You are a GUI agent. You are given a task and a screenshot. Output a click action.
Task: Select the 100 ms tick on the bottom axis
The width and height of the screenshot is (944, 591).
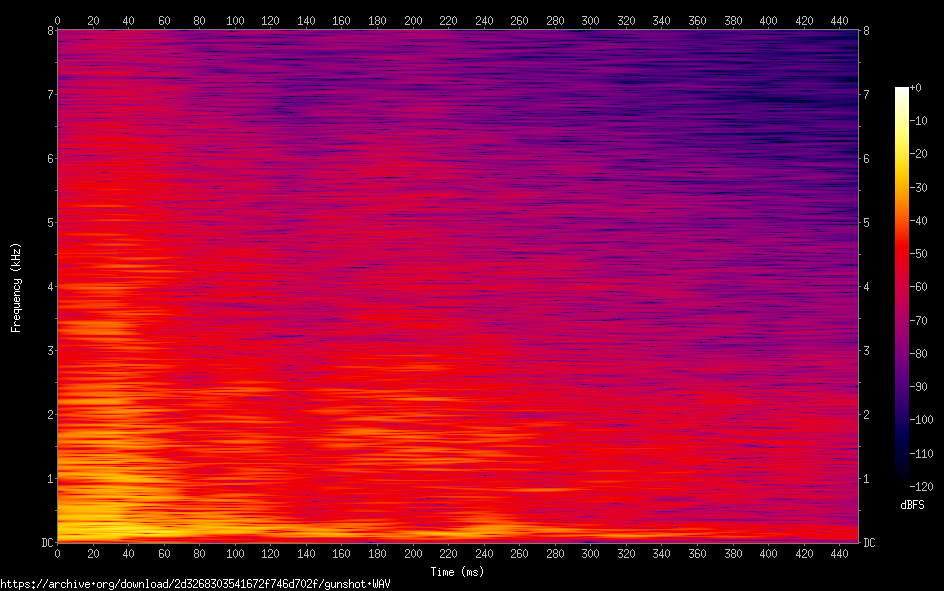pyautogui.click(x=235, y=553)
